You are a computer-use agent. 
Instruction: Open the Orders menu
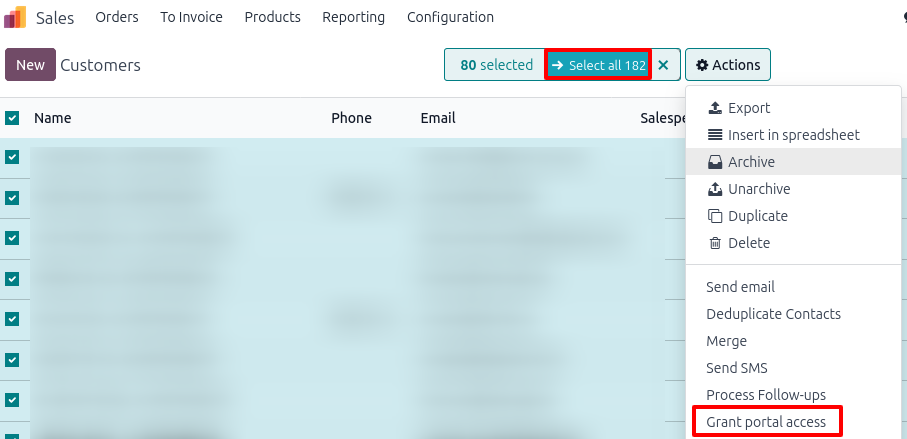(x=117, y=17)
